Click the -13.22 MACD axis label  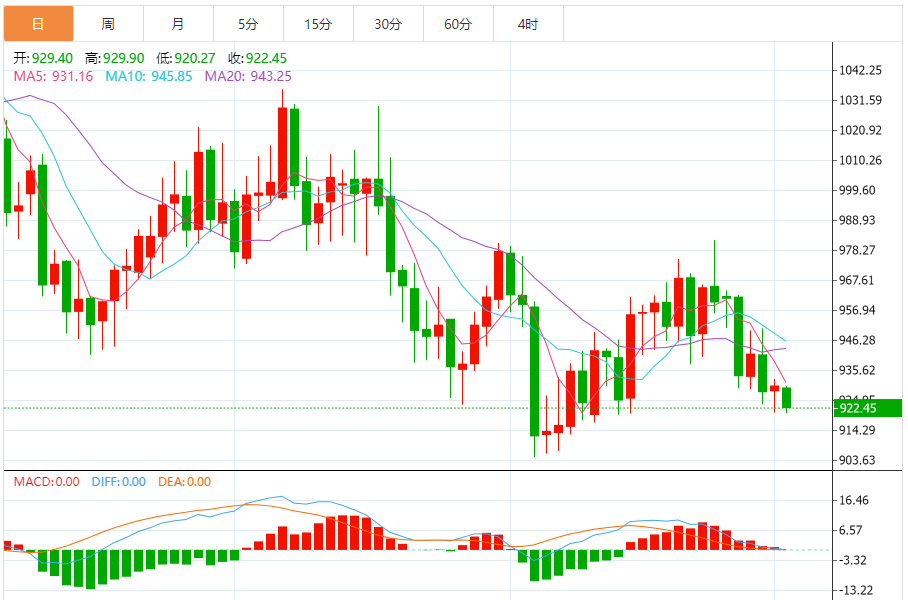pyautogui.click(x=856, y=591)
